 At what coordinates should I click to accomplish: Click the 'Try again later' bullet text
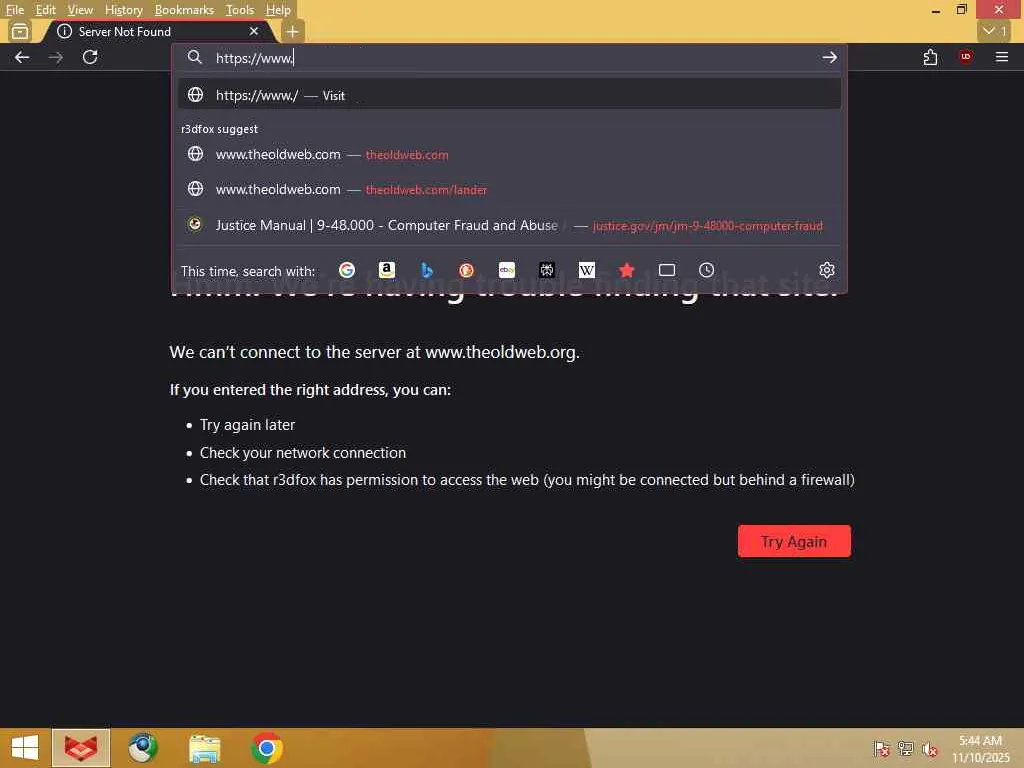[248, 425]
